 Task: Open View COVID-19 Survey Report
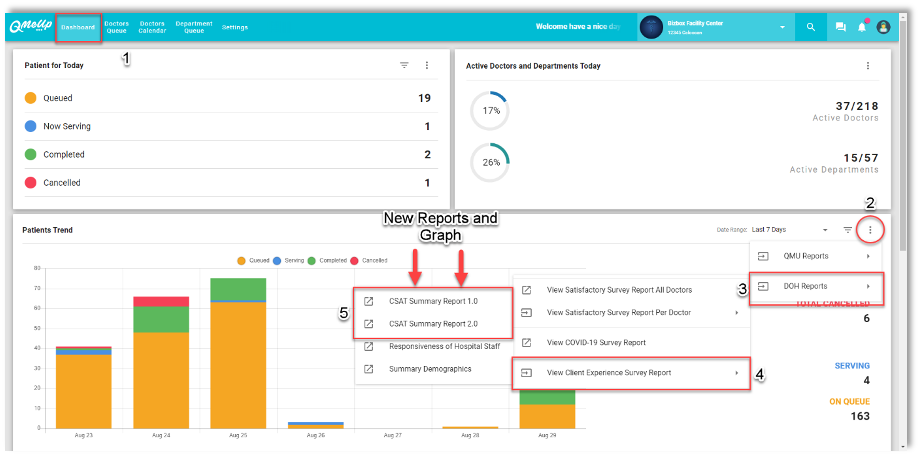tap(595, 342)
